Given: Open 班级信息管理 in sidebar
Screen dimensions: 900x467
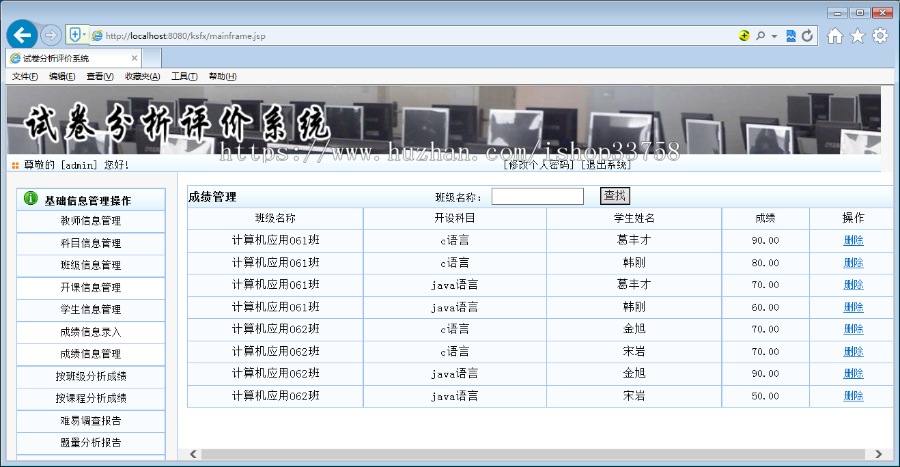Looking at the screenshot, I should tap(91, 265).
